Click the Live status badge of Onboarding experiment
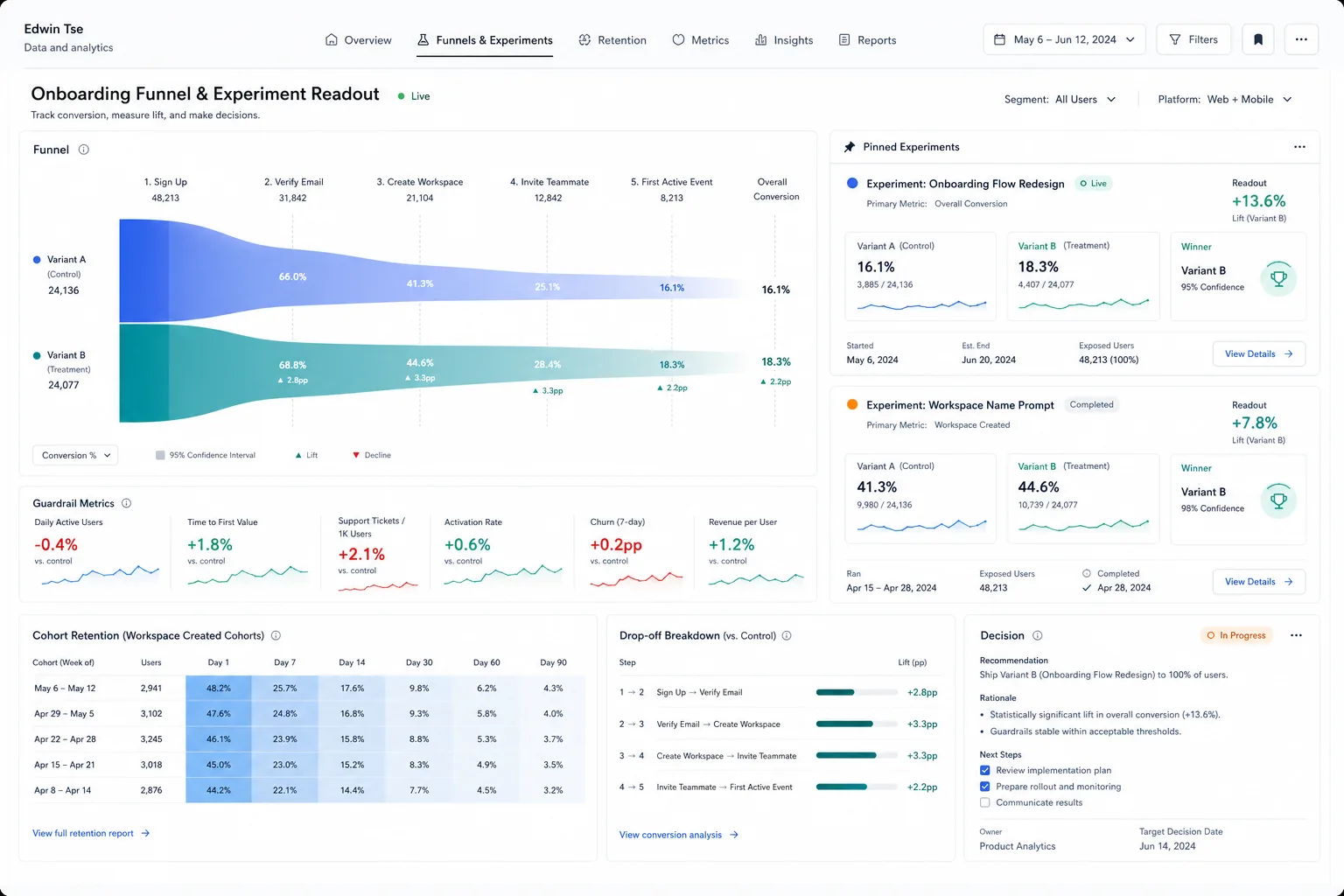1344x896 pixels. (1093, 184)
